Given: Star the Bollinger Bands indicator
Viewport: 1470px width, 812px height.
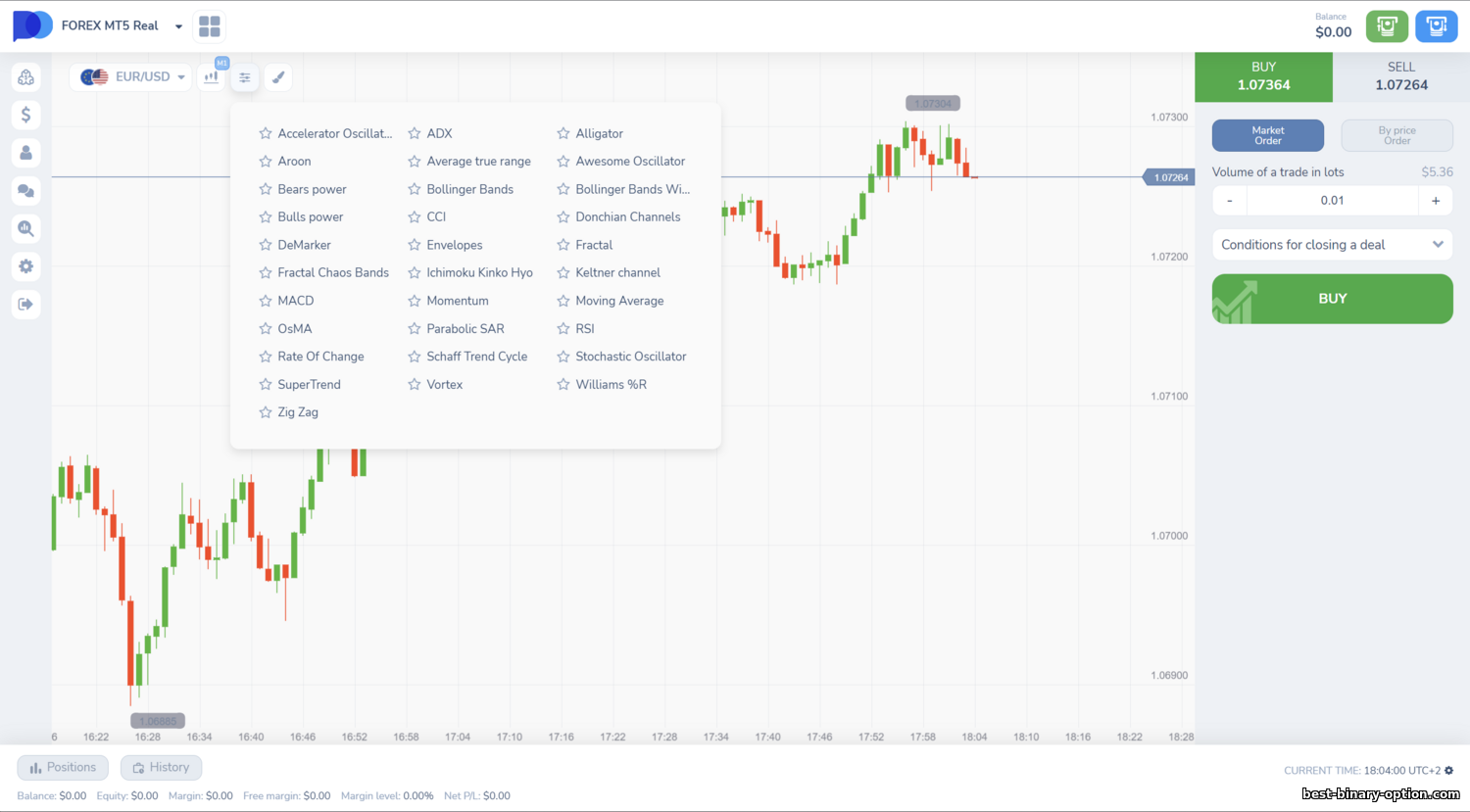Looking at the screenshot, I should click(x=415, y=189).
